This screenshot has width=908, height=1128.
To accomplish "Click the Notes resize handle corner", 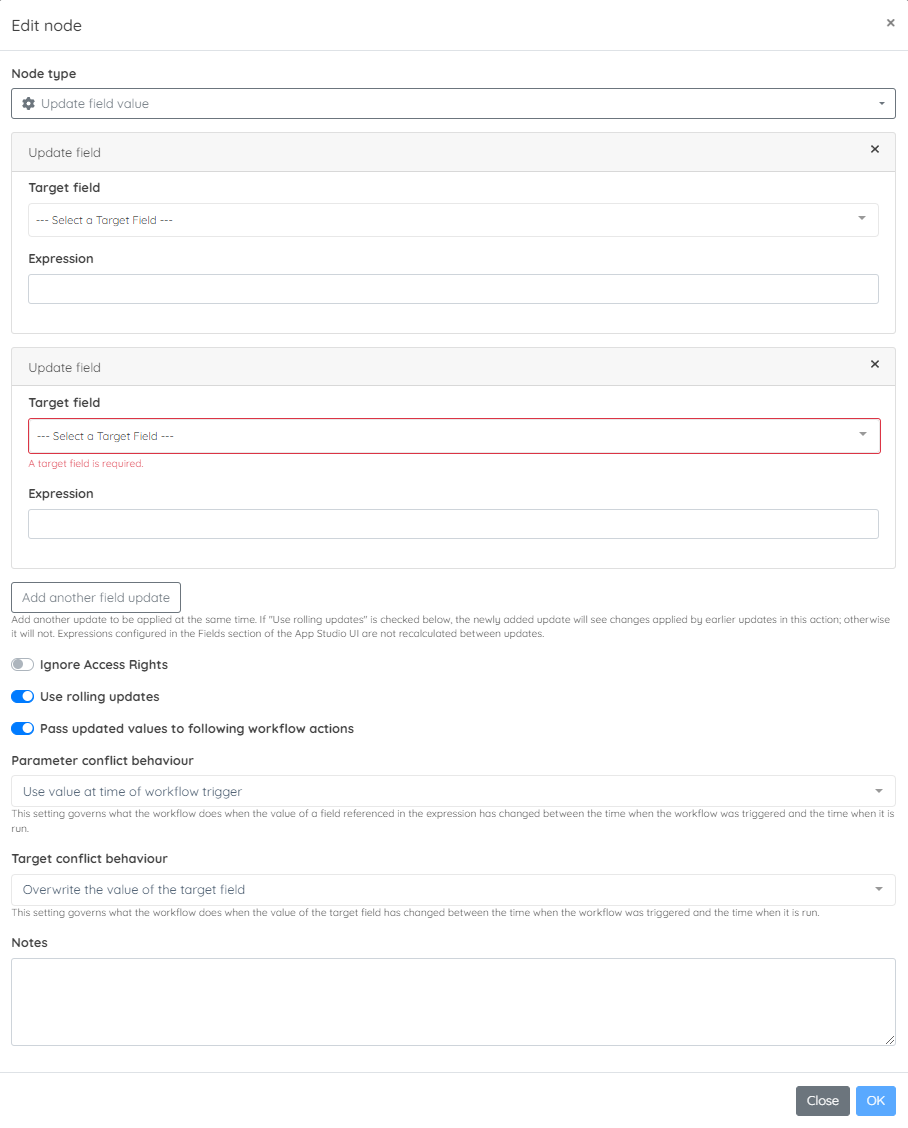I will [x=890, y=1040].
